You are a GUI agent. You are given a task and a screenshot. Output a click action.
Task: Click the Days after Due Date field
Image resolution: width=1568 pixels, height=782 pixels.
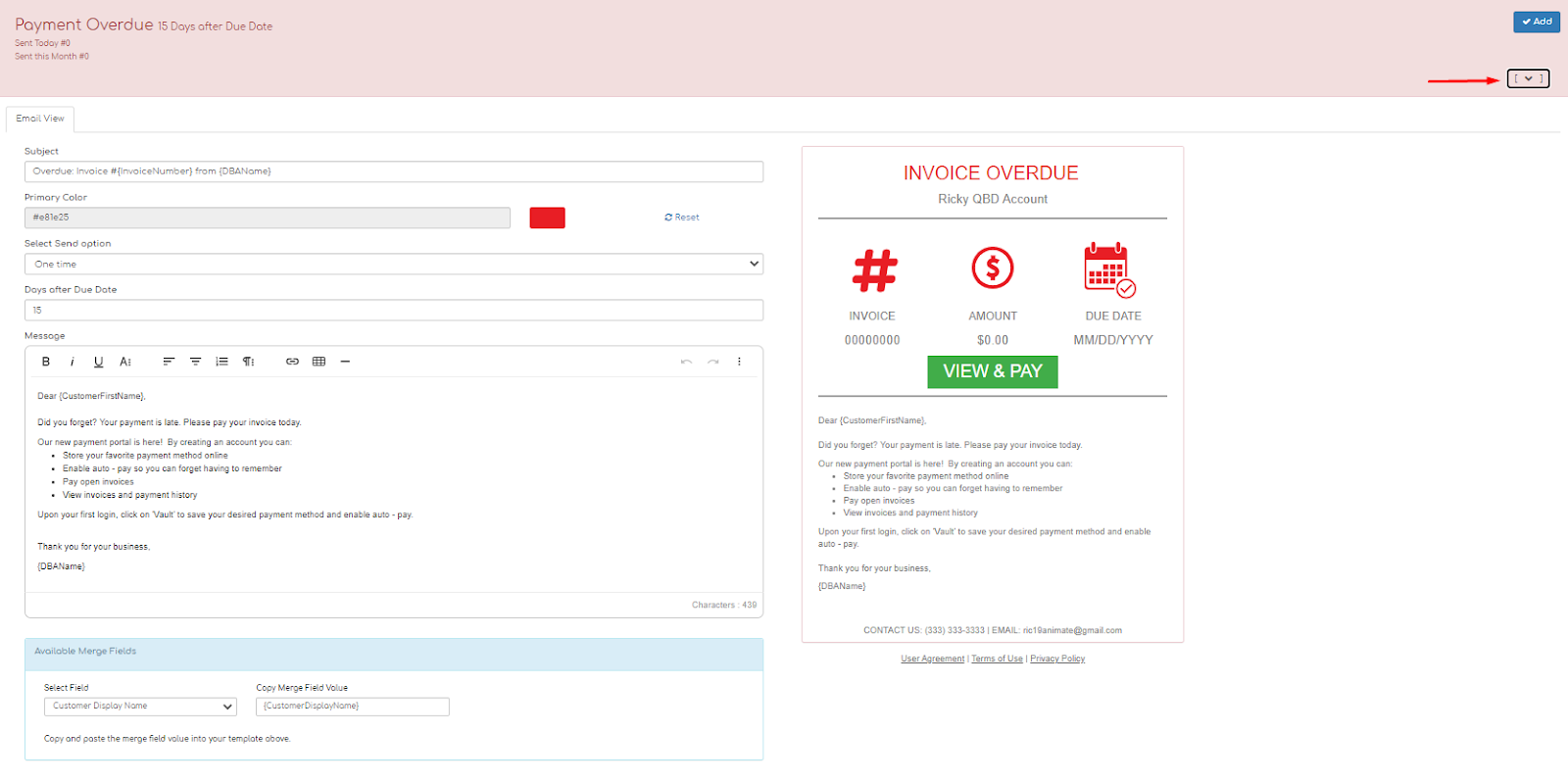coord(394,310)
